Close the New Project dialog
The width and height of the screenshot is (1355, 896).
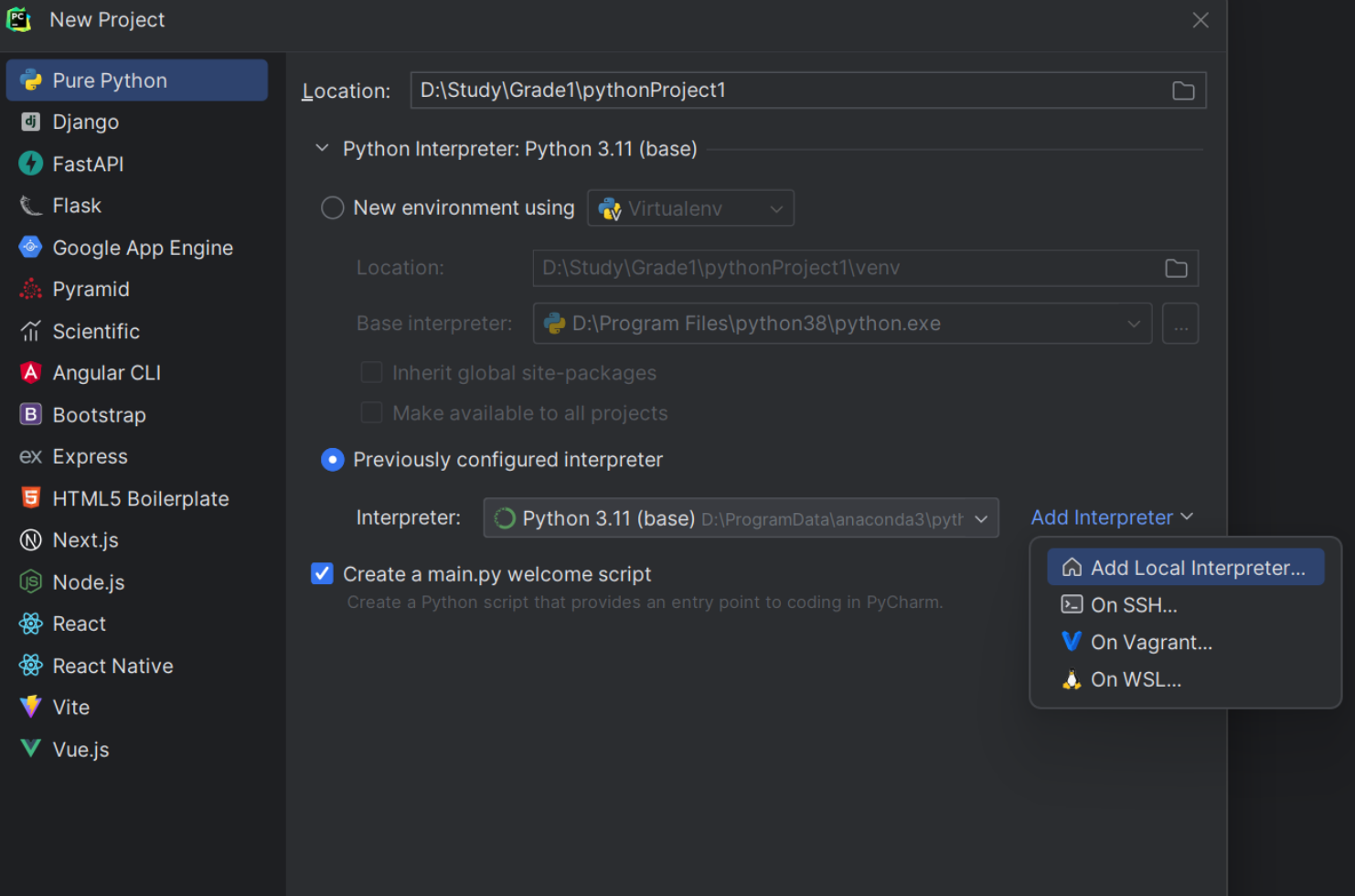tap(1200, 20)
